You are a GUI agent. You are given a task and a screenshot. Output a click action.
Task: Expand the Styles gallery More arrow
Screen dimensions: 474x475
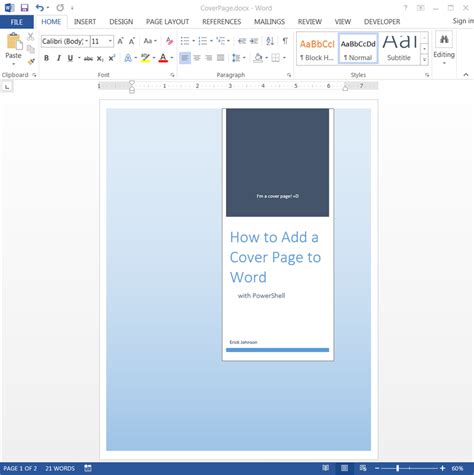[x=424, y=60]
